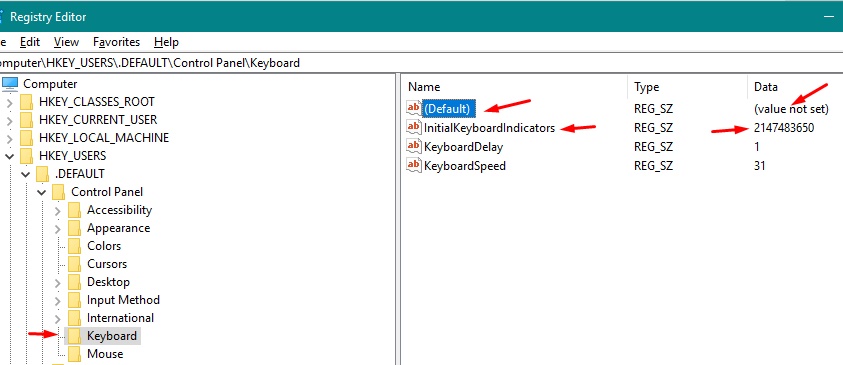Click the Accessibility folder icon

pos(75,210)
